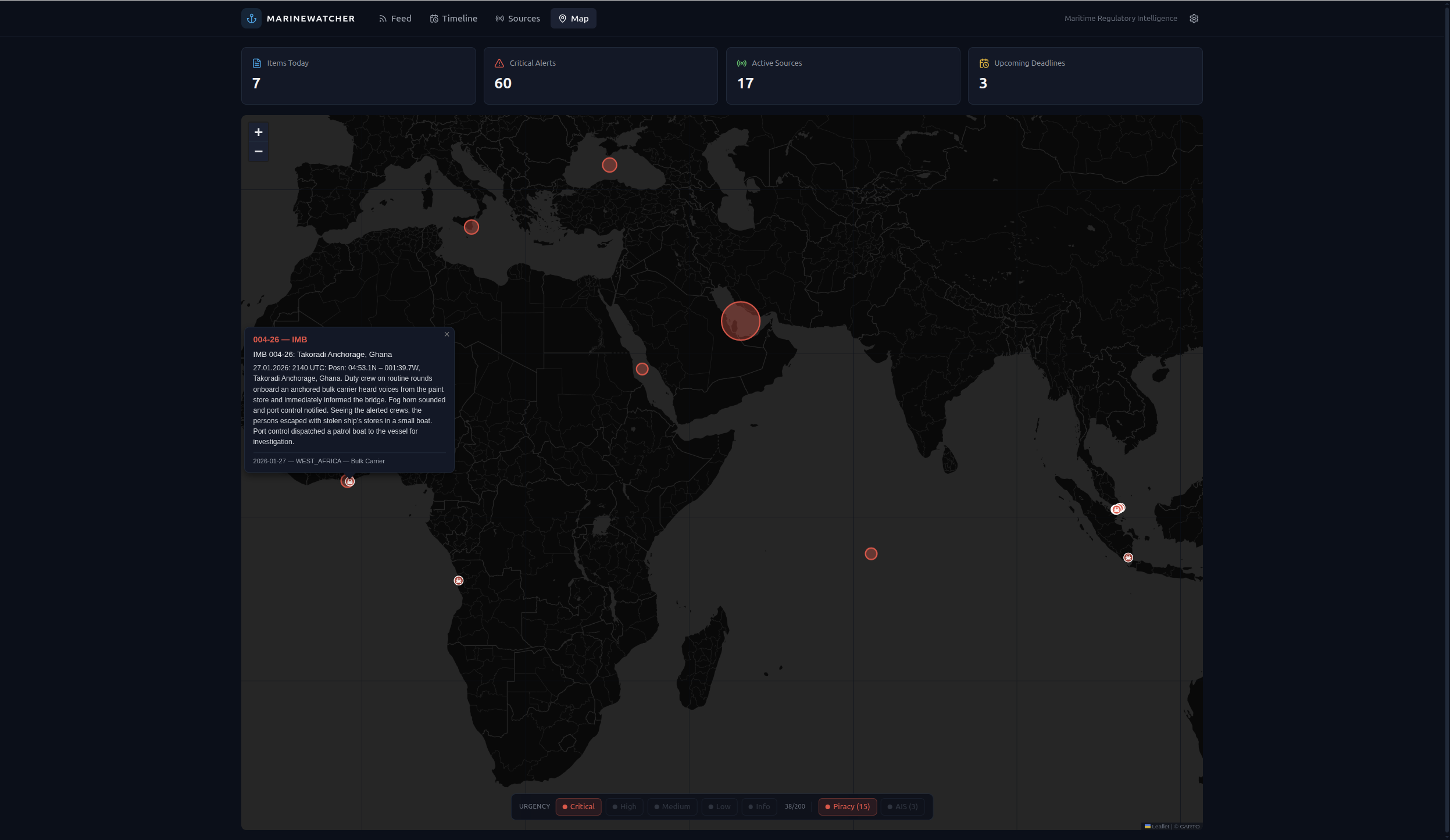Open settings via the gear icon

1194,18
